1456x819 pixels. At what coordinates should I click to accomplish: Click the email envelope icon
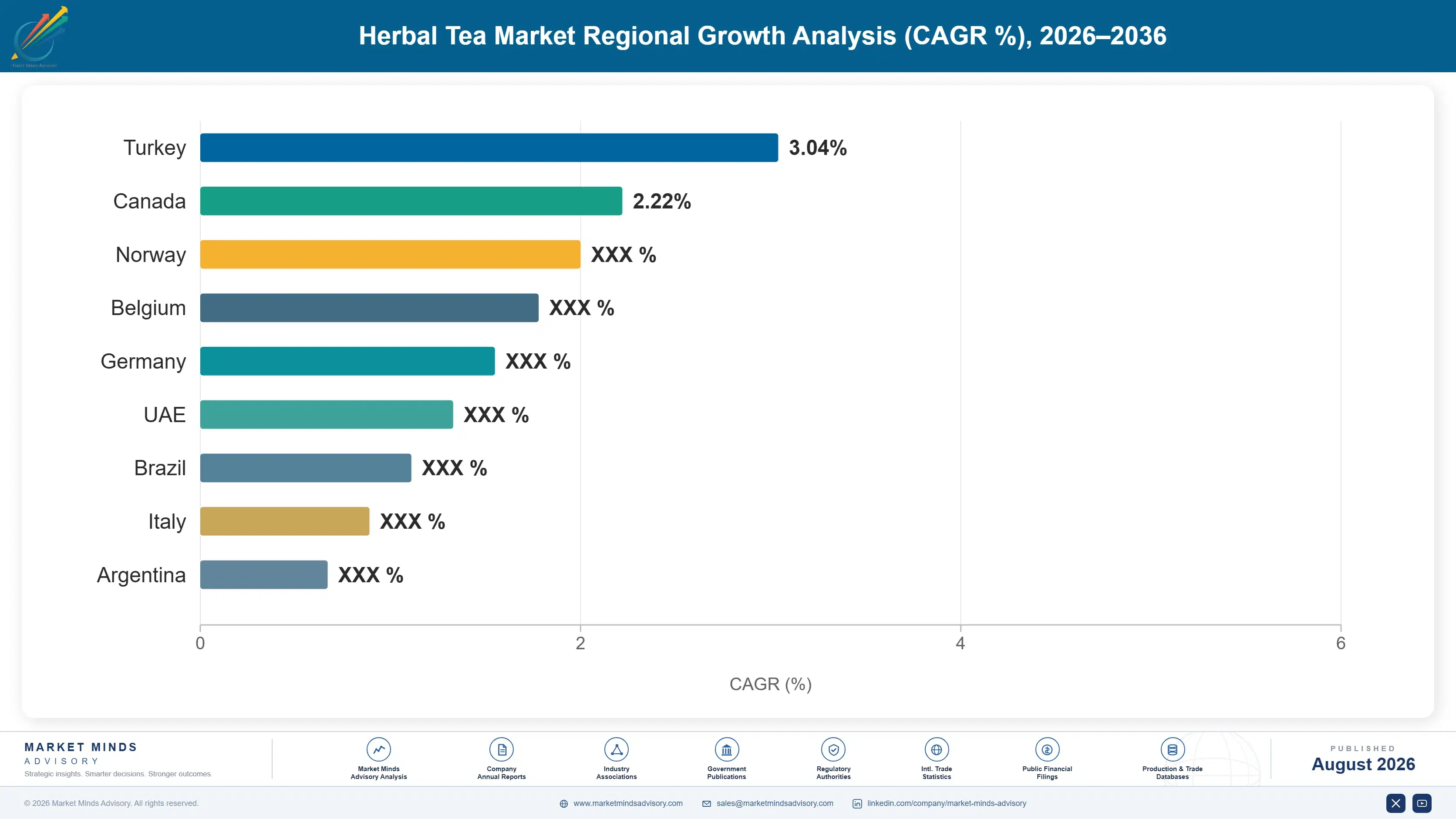click(x=707, y=804)
